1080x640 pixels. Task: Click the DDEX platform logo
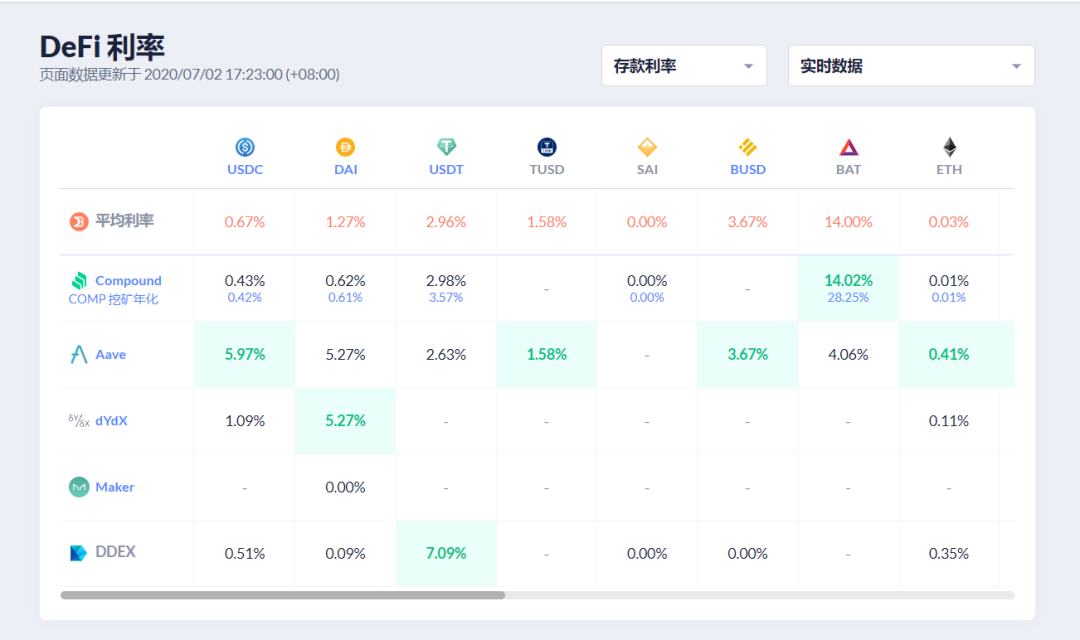coord(79,553)
